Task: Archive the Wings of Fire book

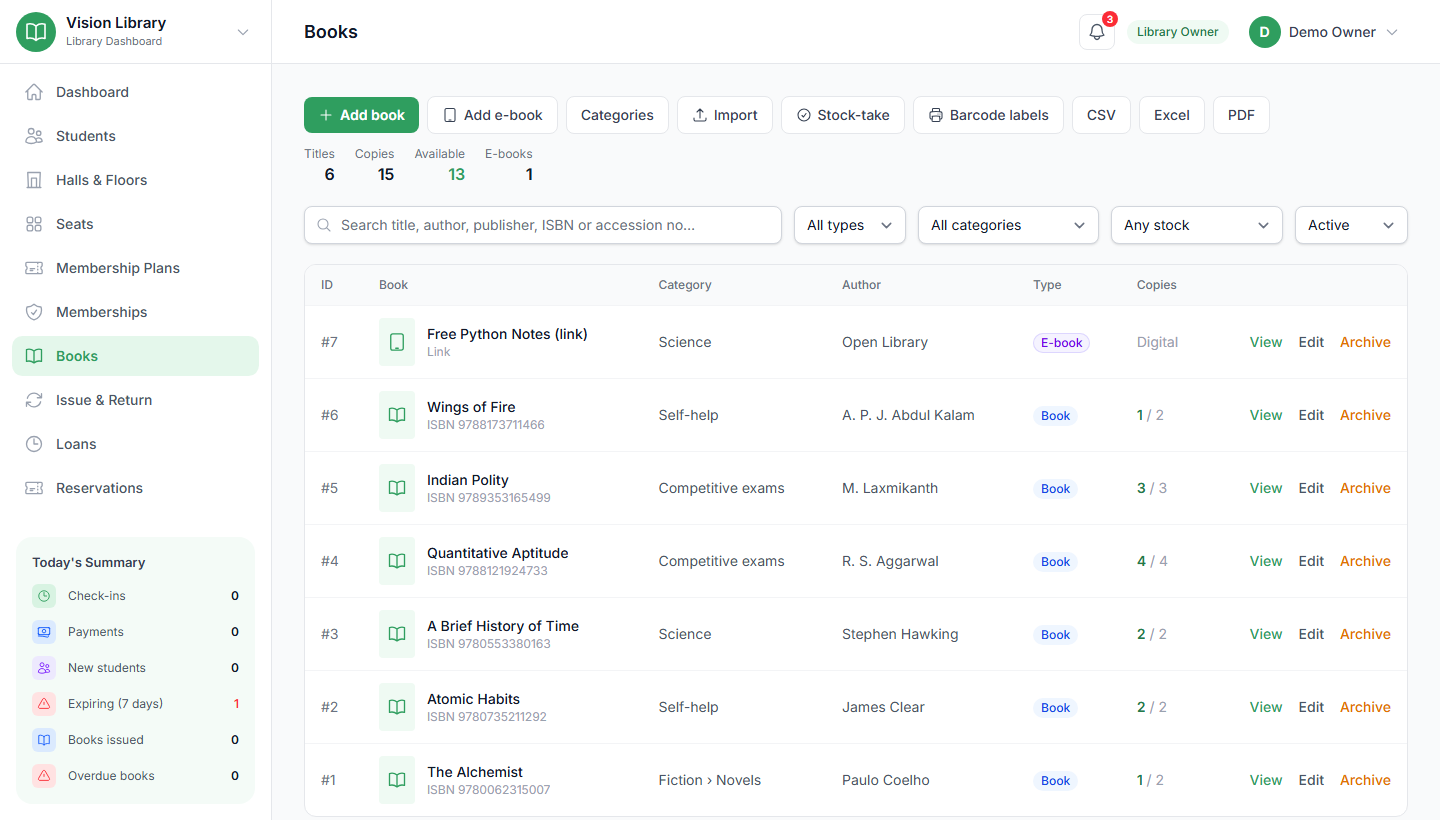Action: pyautogui.click(x=1365, y=415)
